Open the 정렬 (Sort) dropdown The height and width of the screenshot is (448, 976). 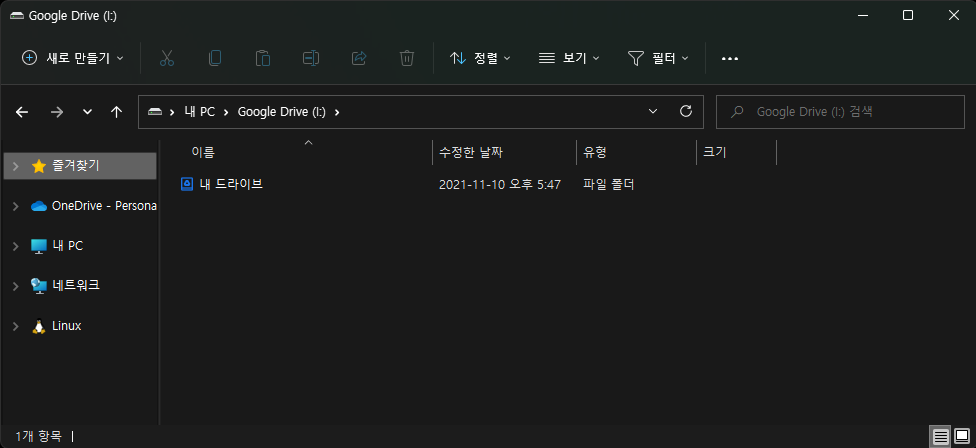pyautogui.click(x=480, y=58)
